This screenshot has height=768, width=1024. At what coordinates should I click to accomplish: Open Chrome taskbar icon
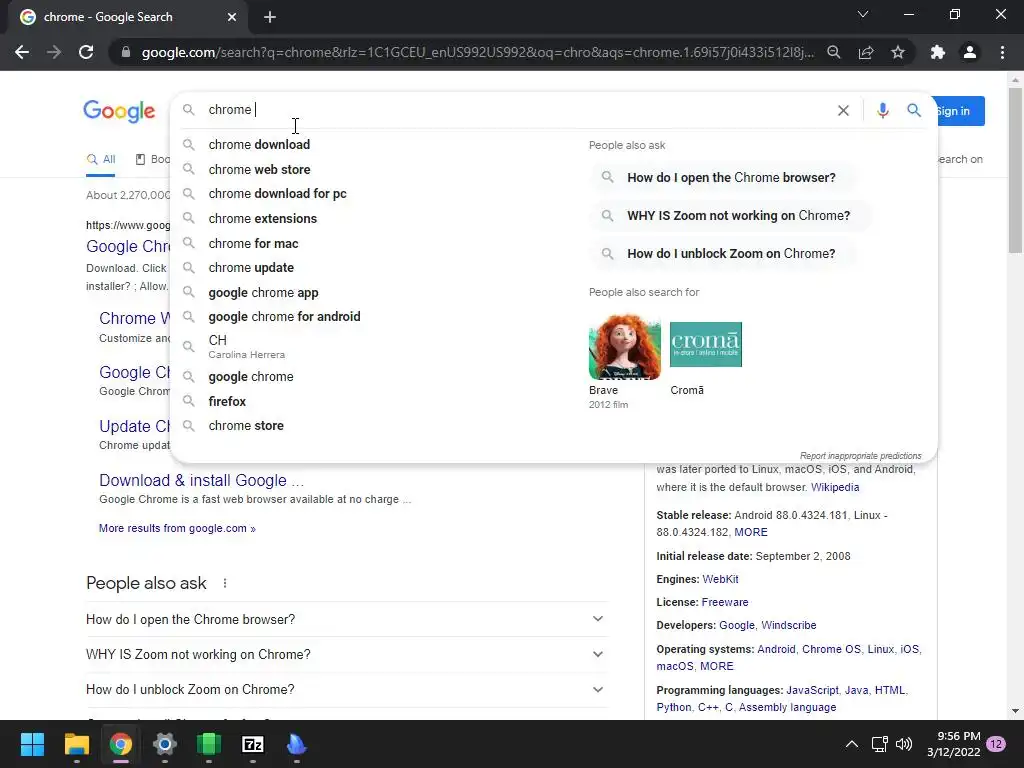pos(121,744)
